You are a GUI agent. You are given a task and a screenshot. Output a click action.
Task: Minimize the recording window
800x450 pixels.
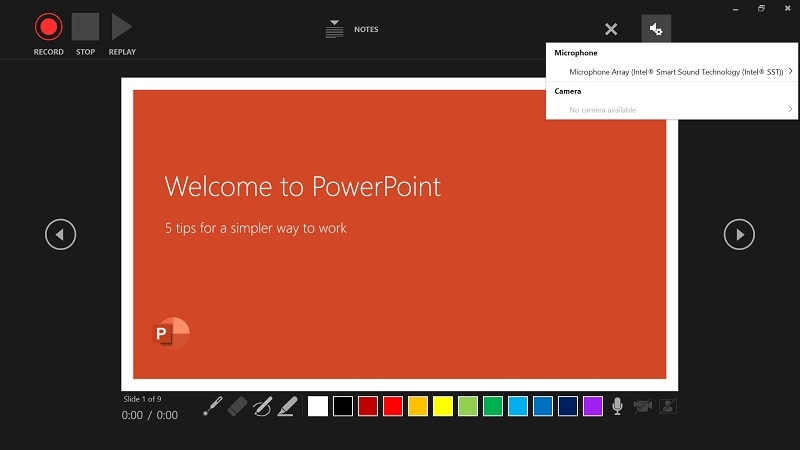(735, 9)
